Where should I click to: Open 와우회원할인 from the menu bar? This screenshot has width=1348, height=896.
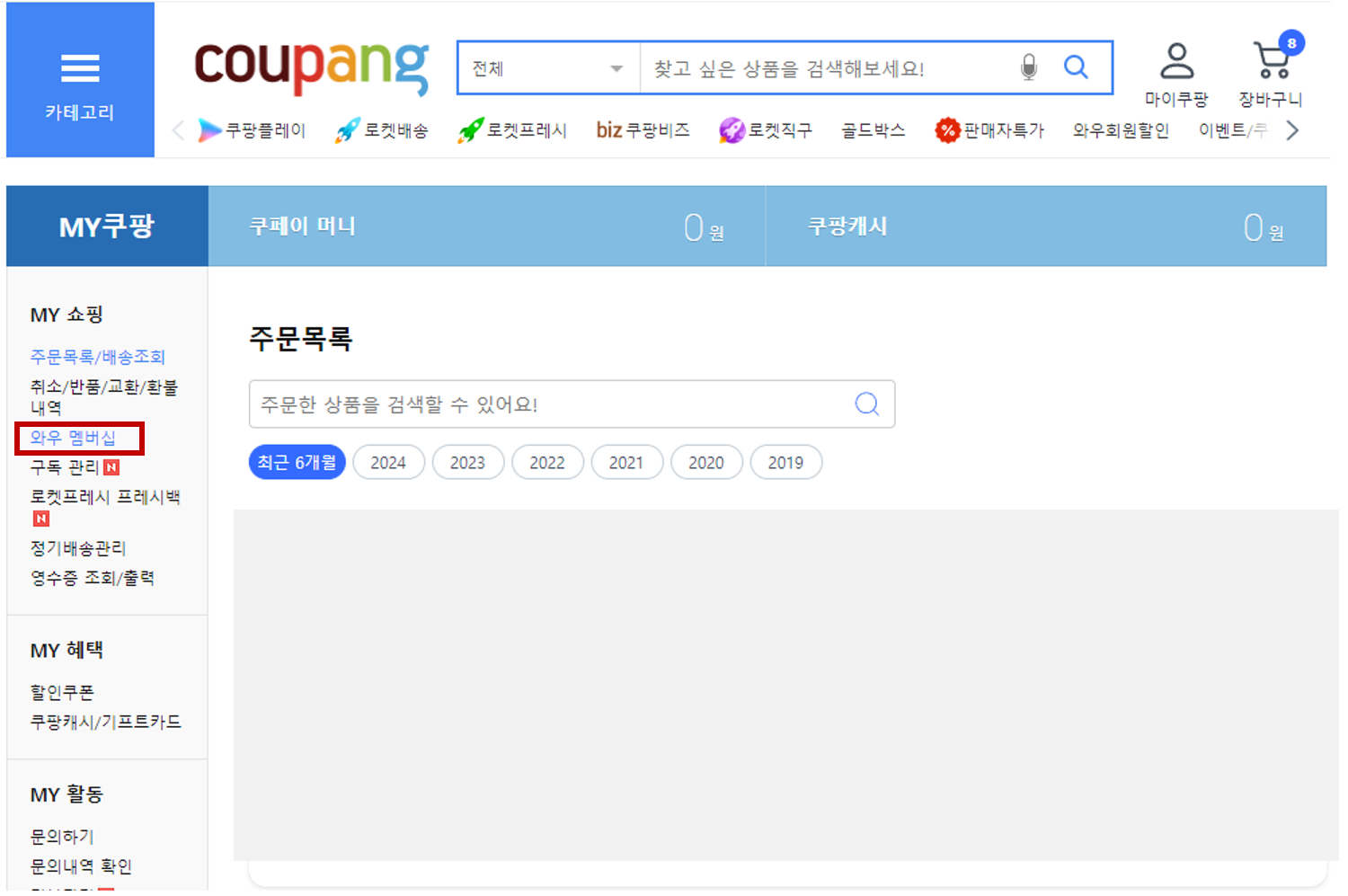tap(1120, 129)
